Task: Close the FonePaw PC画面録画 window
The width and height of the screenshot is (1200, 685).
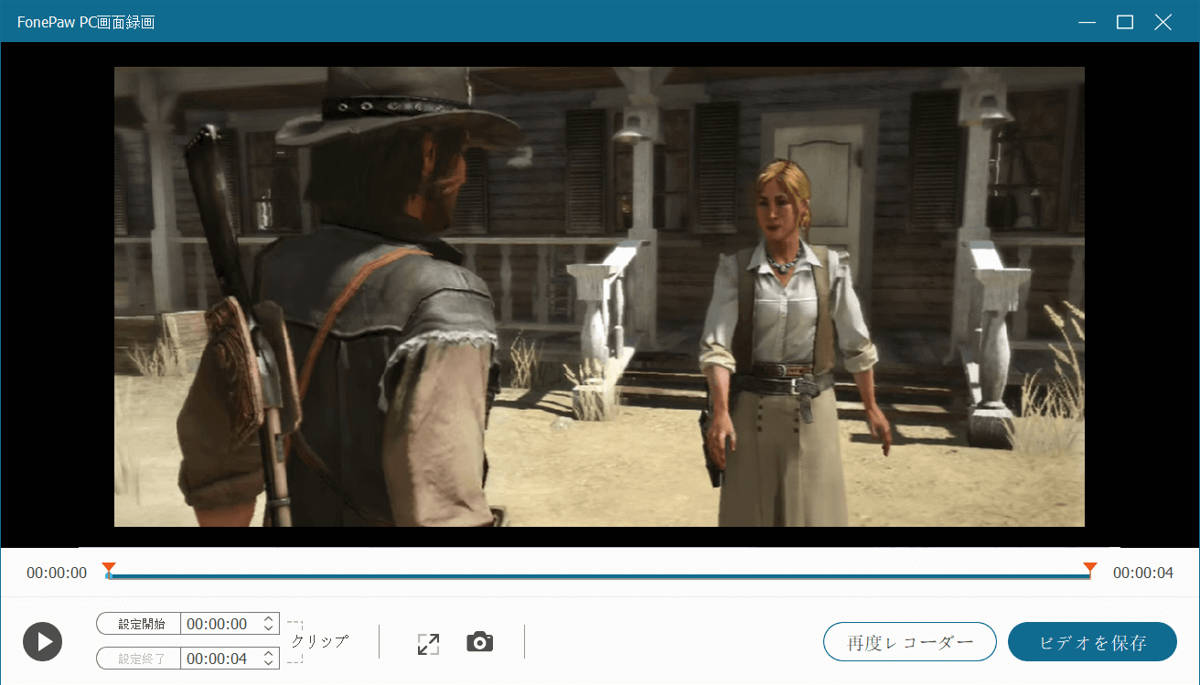Action: tap(1163, 22)
